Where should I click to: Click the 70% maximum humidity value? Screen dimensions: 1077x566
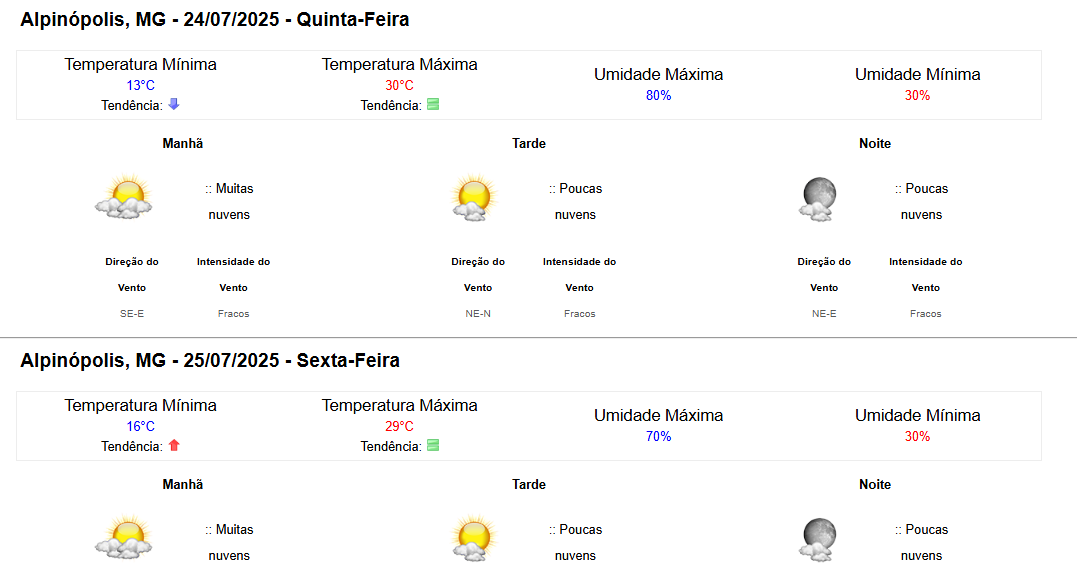pyautogui.click(x=658, y=436)
